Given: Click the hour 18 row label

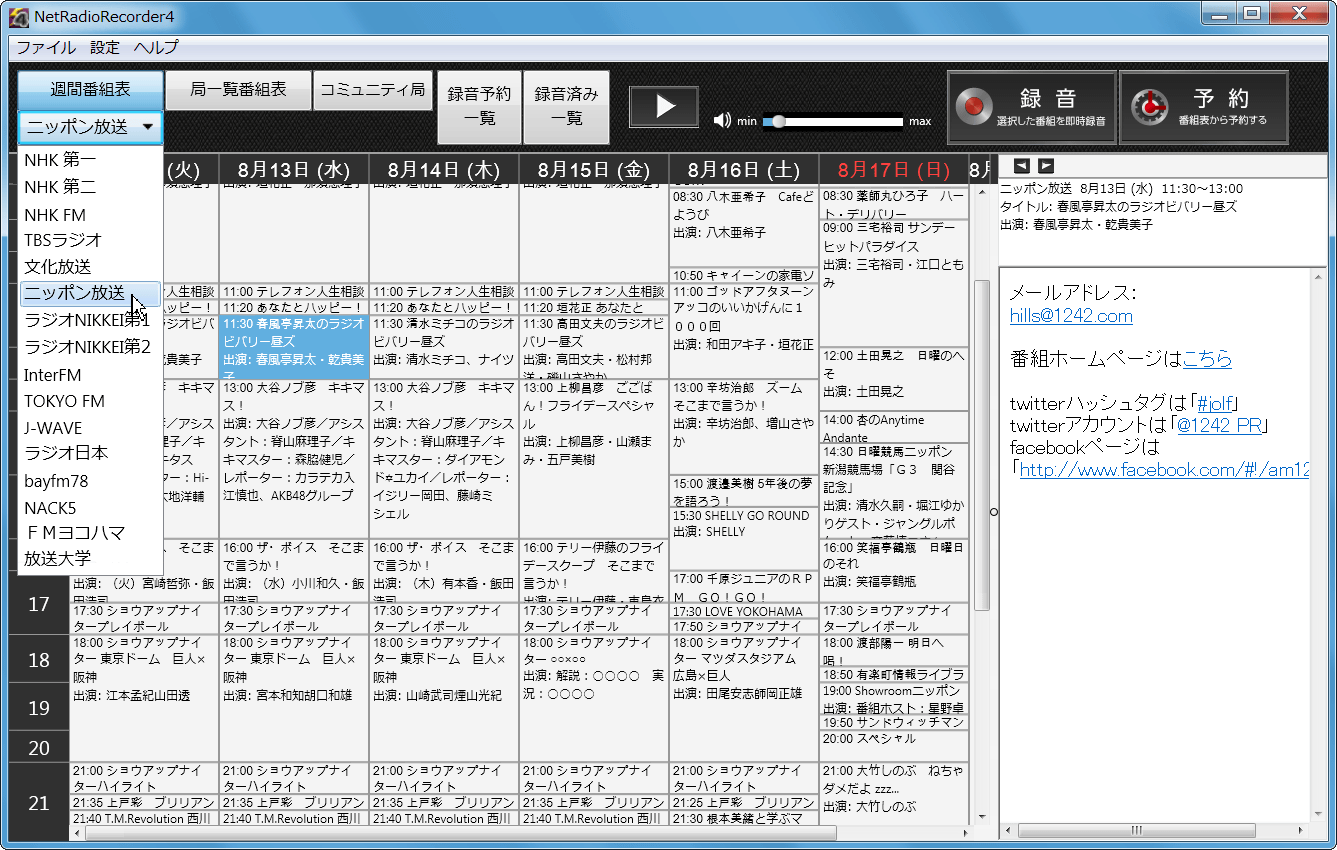Looking at the screenshot, I should pos(39,659).
